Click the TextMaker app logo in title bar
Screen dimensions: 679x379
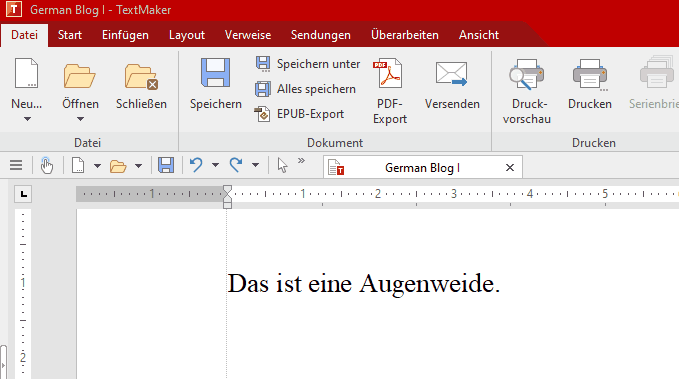(x=14, y=9)
